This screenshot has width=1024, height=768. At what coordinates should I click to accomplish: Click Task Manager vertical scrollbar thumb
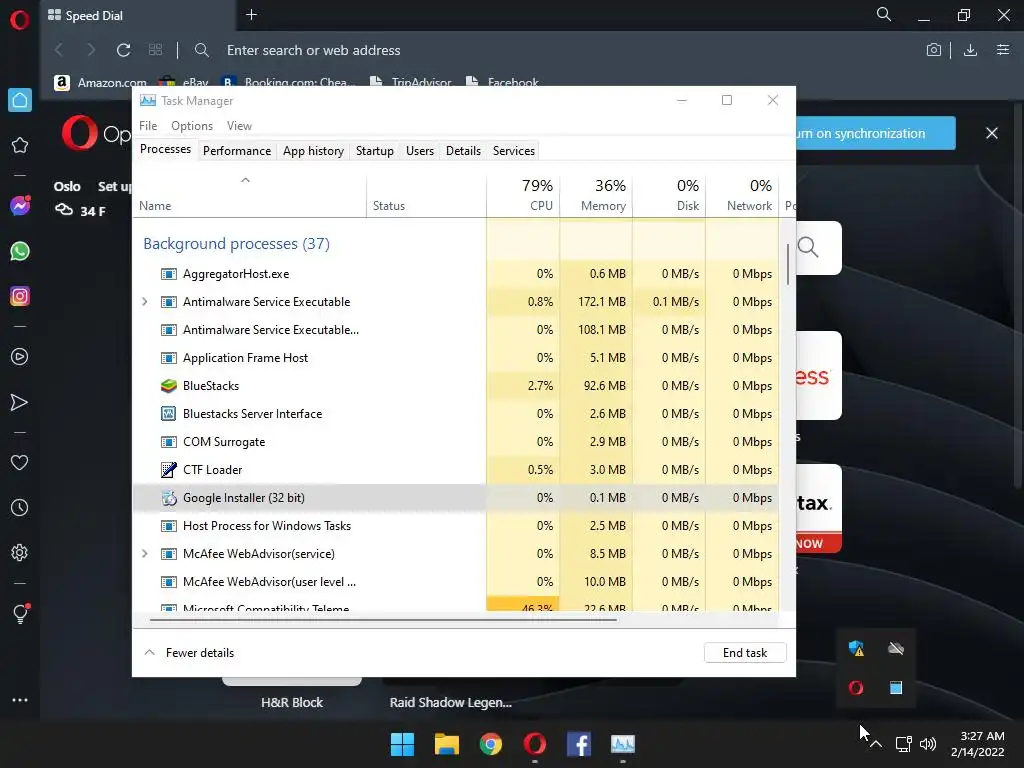(x=788, y=264)
